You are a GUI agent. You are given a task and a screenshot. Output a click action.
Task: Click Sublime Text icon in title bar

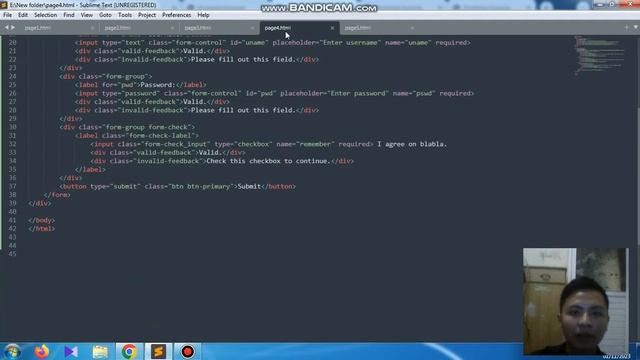[x=4, y=5]
